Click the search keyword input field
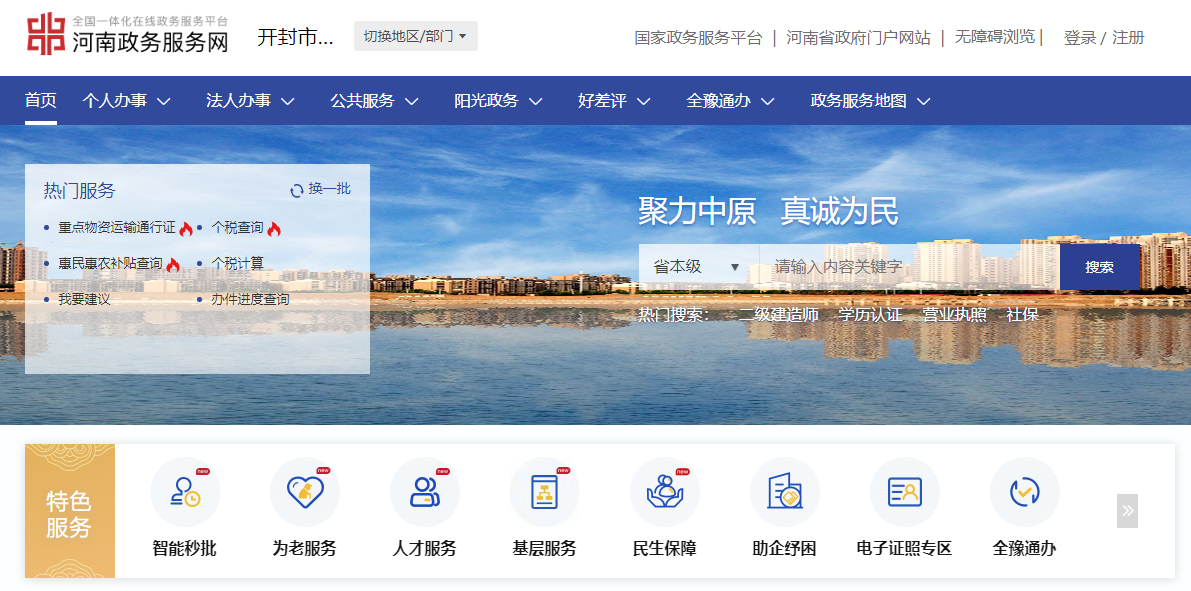The height and width of the screenshot is (591, 1191). (905, 267)
